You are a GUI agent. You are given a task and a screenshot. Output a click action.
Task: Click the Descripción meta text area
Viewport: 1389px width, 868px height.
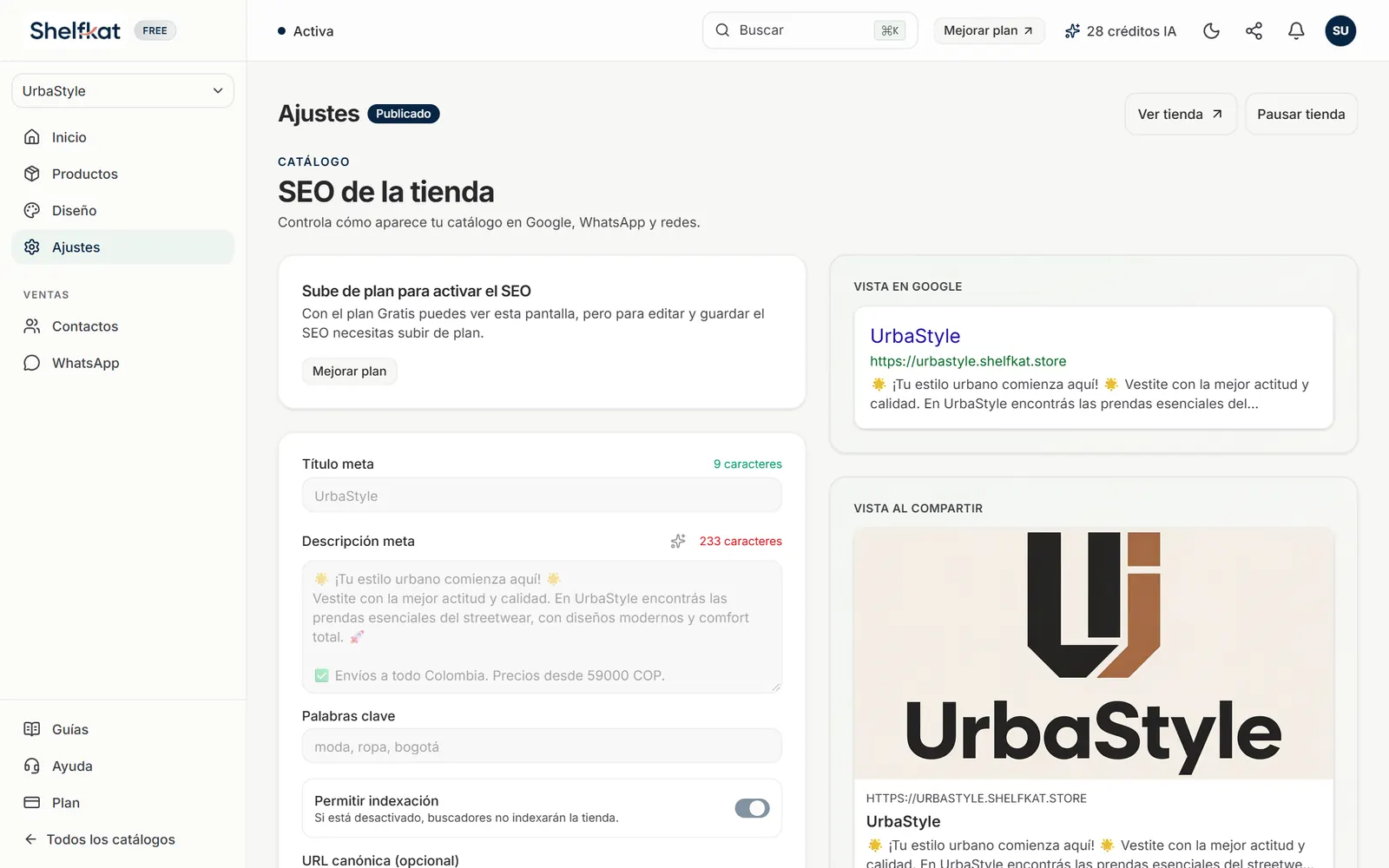542,627
